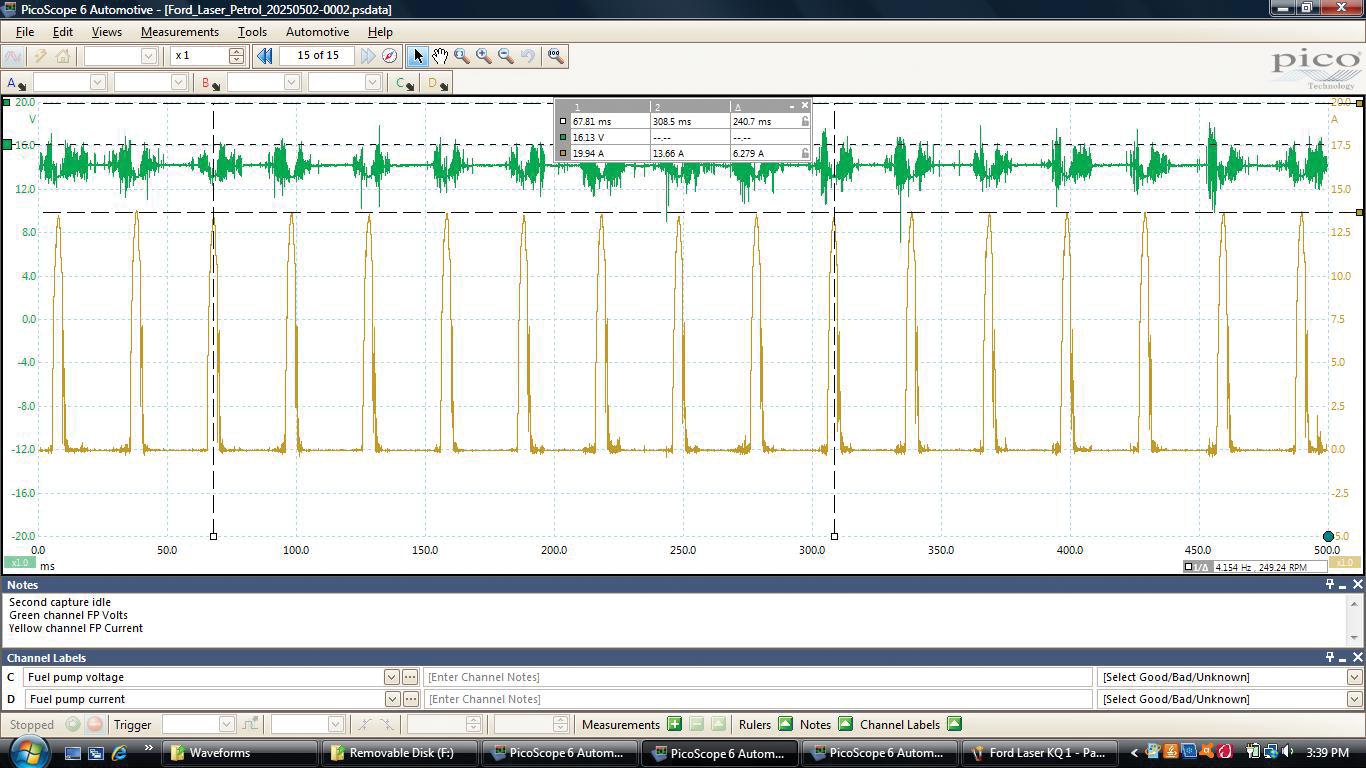Toggle the Rulers legend display
Screen dimensions: 1366x768
(785, 724)
